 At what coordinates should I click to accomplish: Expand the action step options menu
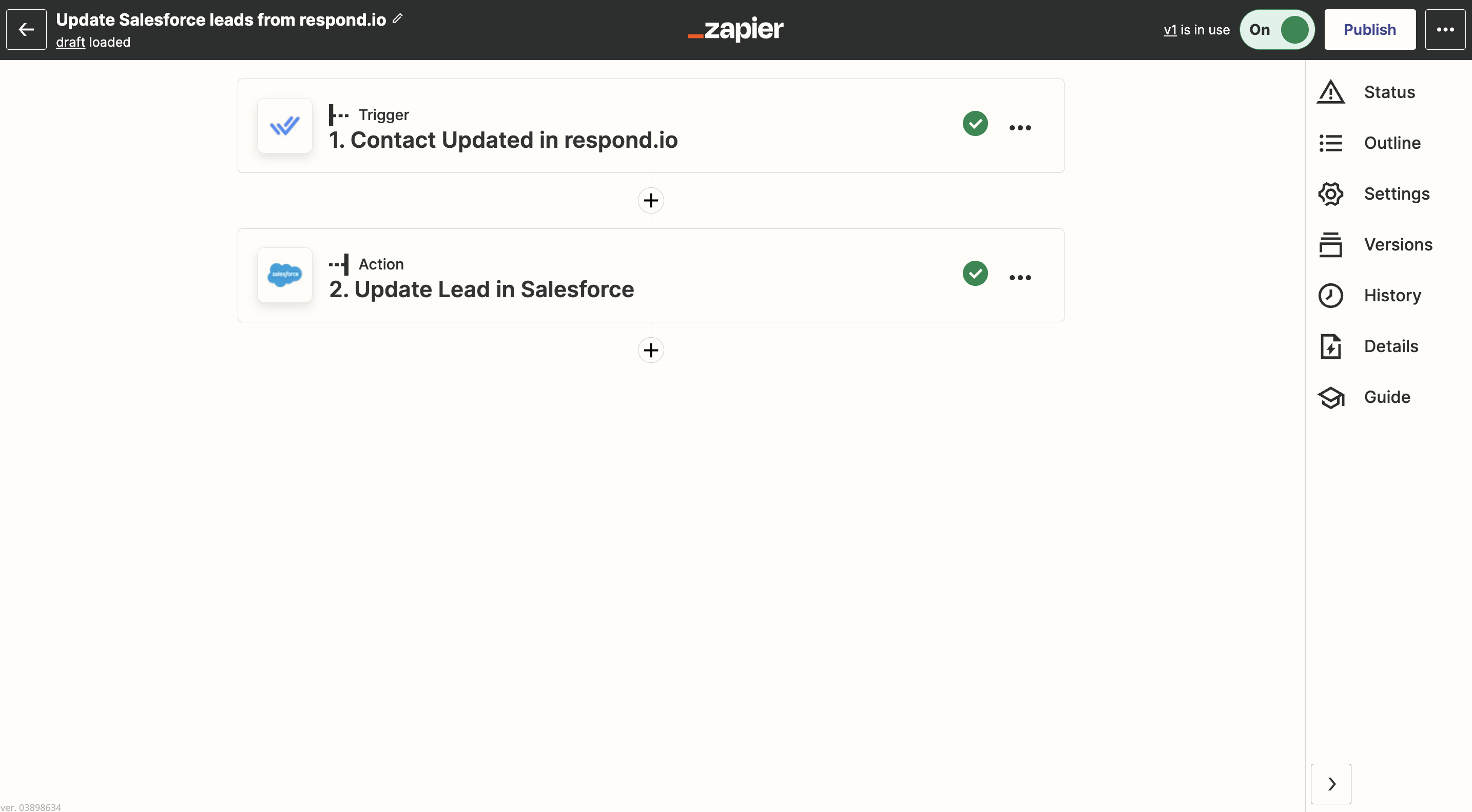click(x=1019, y=275)
